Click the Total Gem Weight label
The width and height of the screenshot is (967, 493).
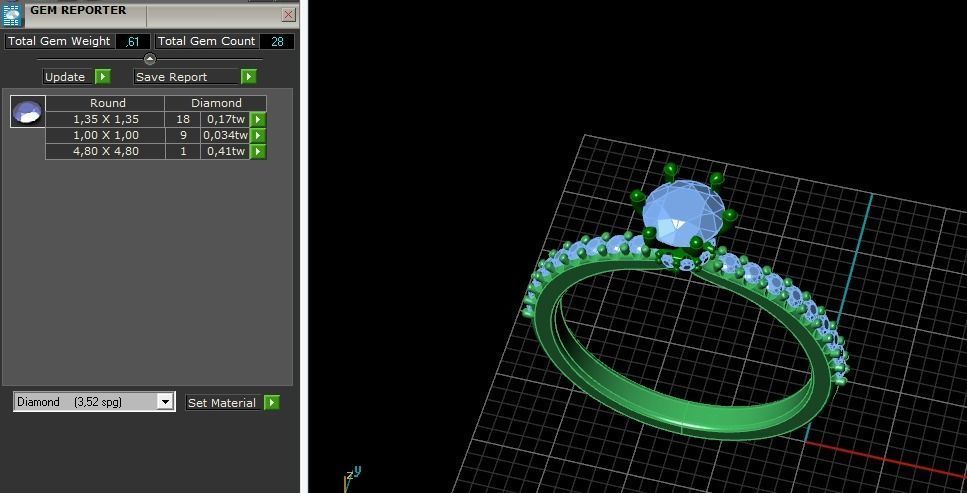[59, 41]
